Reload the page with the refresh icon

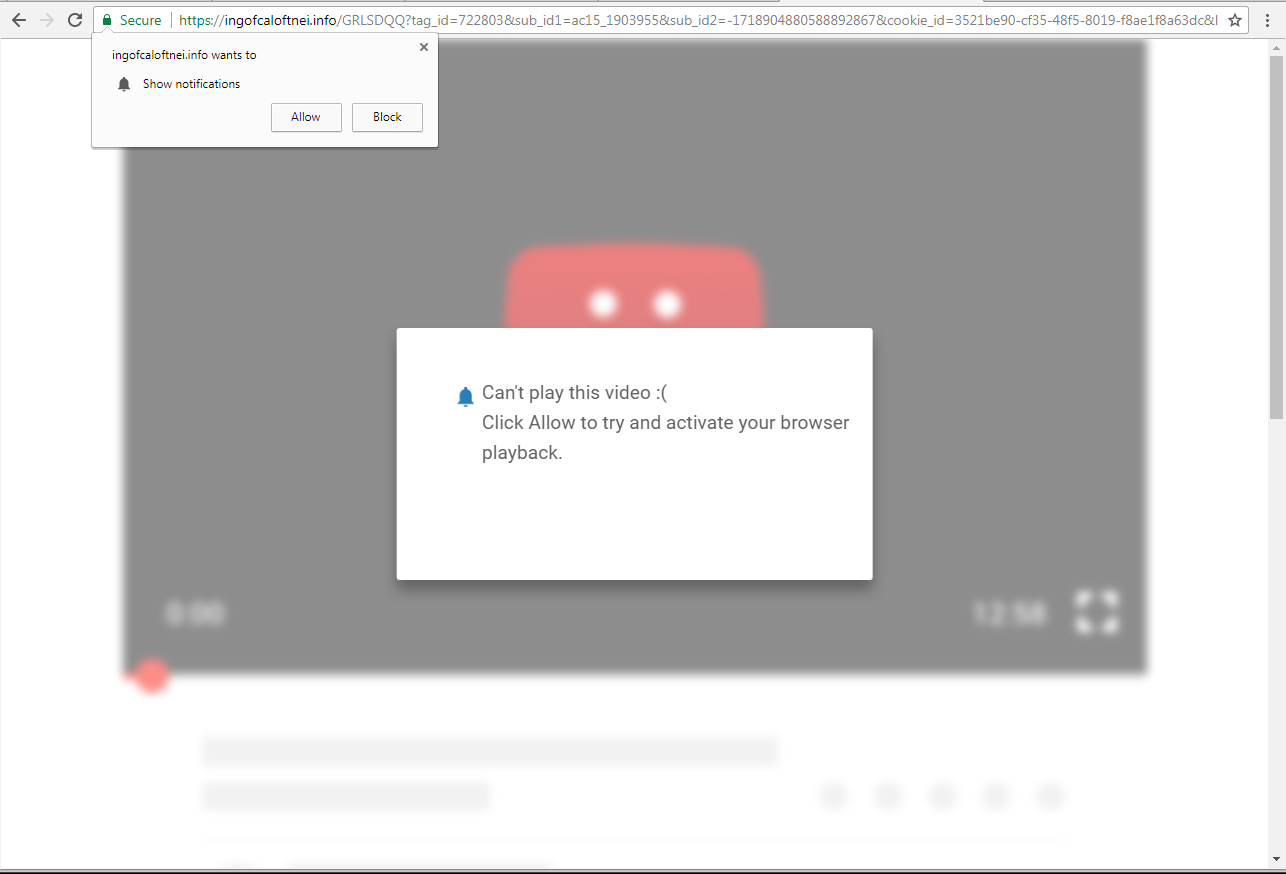(75, 20)
